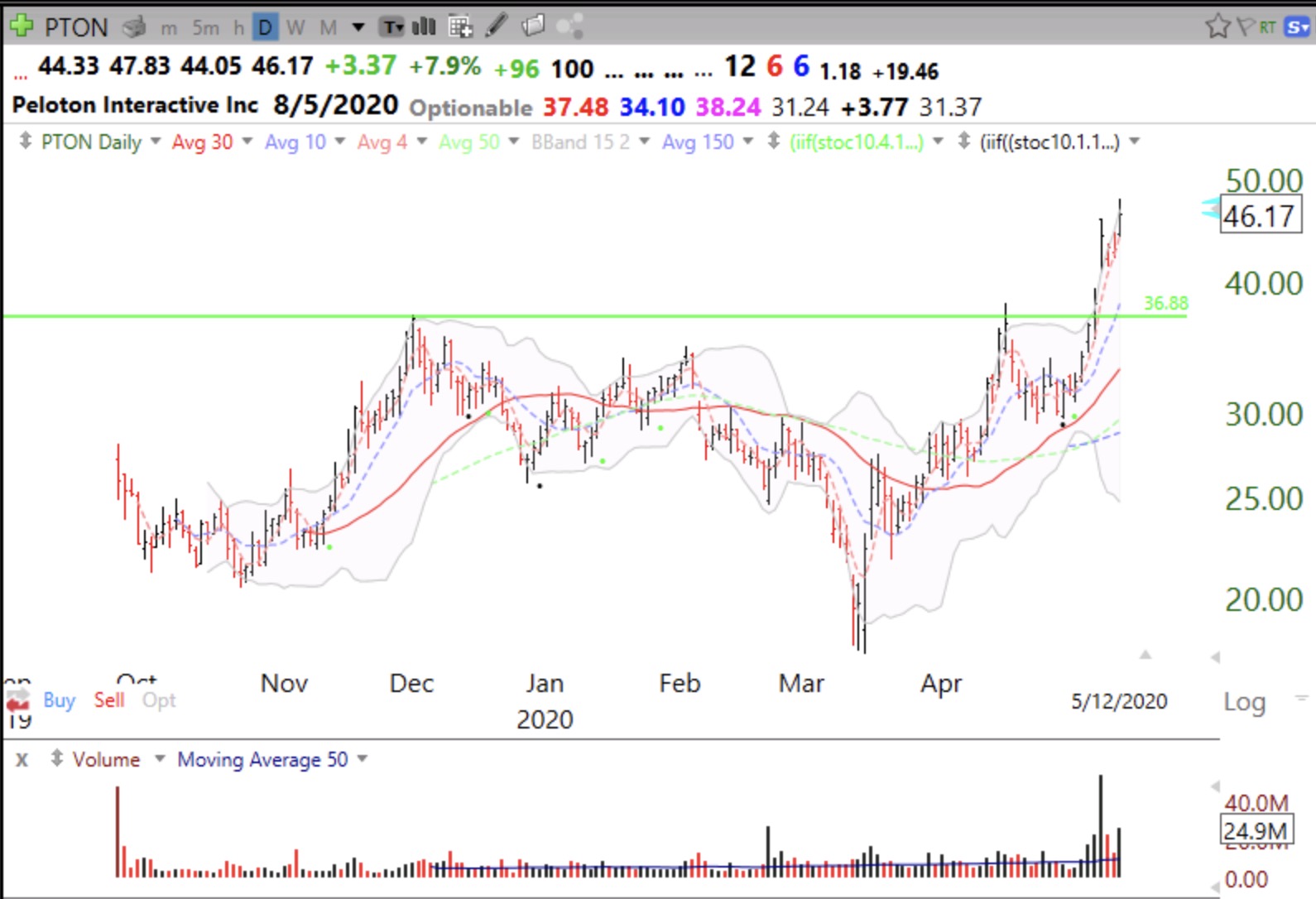The height and width of the screenshot is (899, 1316).
Task: Click the left triangle below price axis
Action: (x=1215, y=657)
